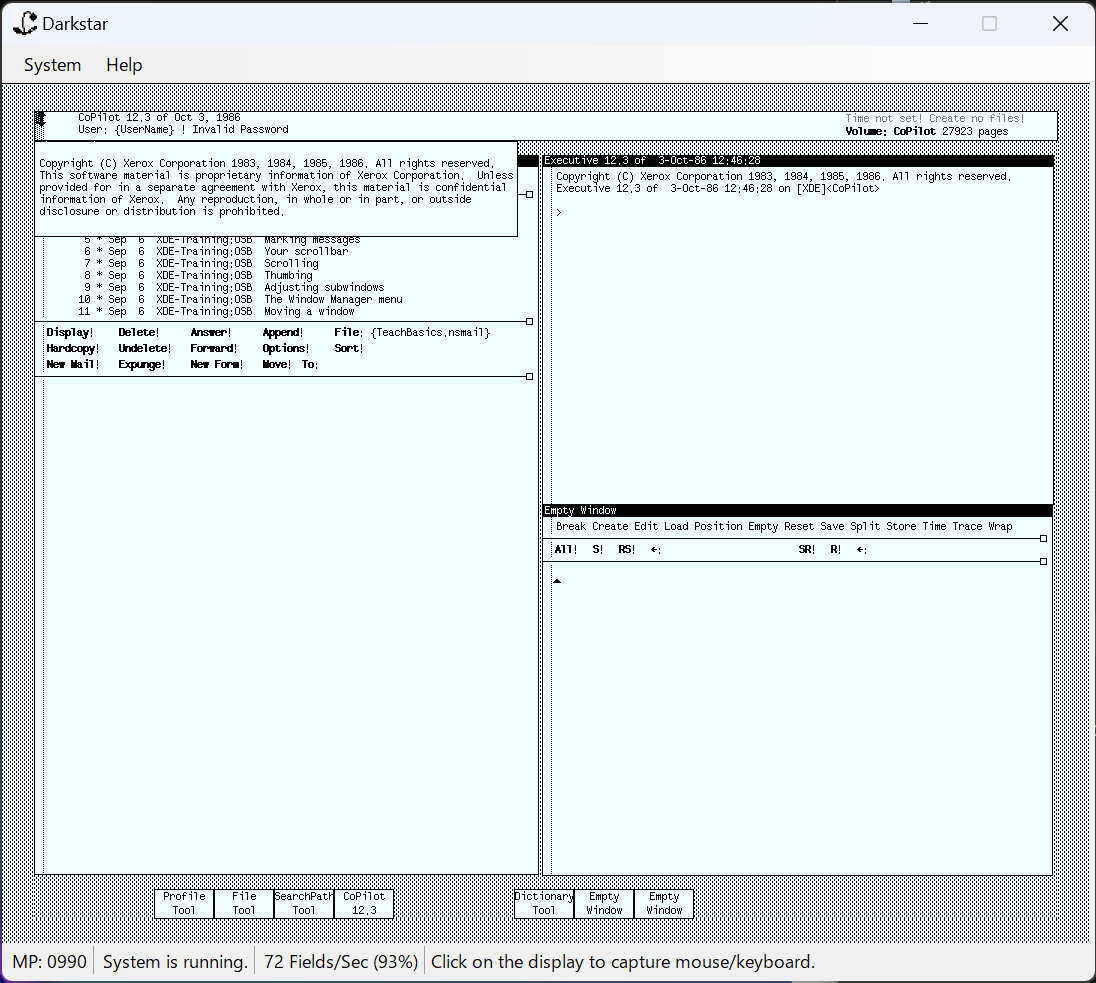The image size is (1096, 983).
Task: Click Store in Empty Window menu
Action: pos(901,526)
